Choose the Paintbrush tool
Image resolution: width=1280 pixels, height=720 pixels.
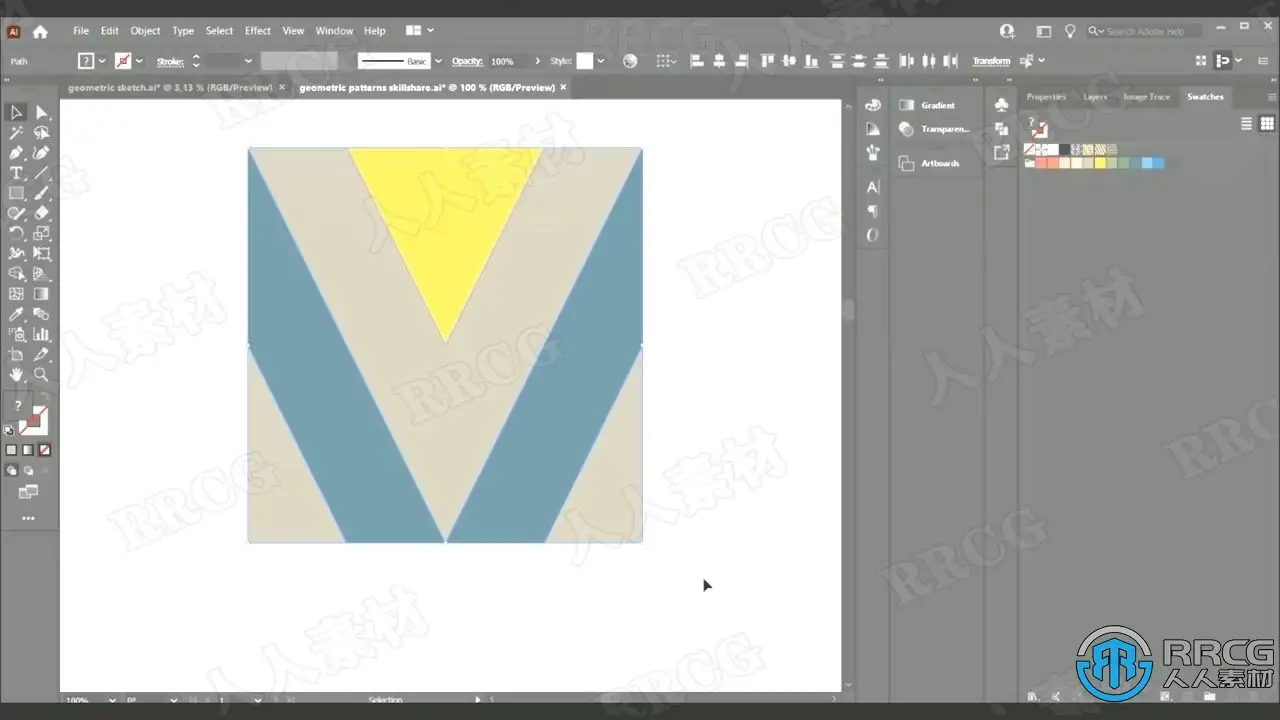pyautogui.click(x=42, y=193)
